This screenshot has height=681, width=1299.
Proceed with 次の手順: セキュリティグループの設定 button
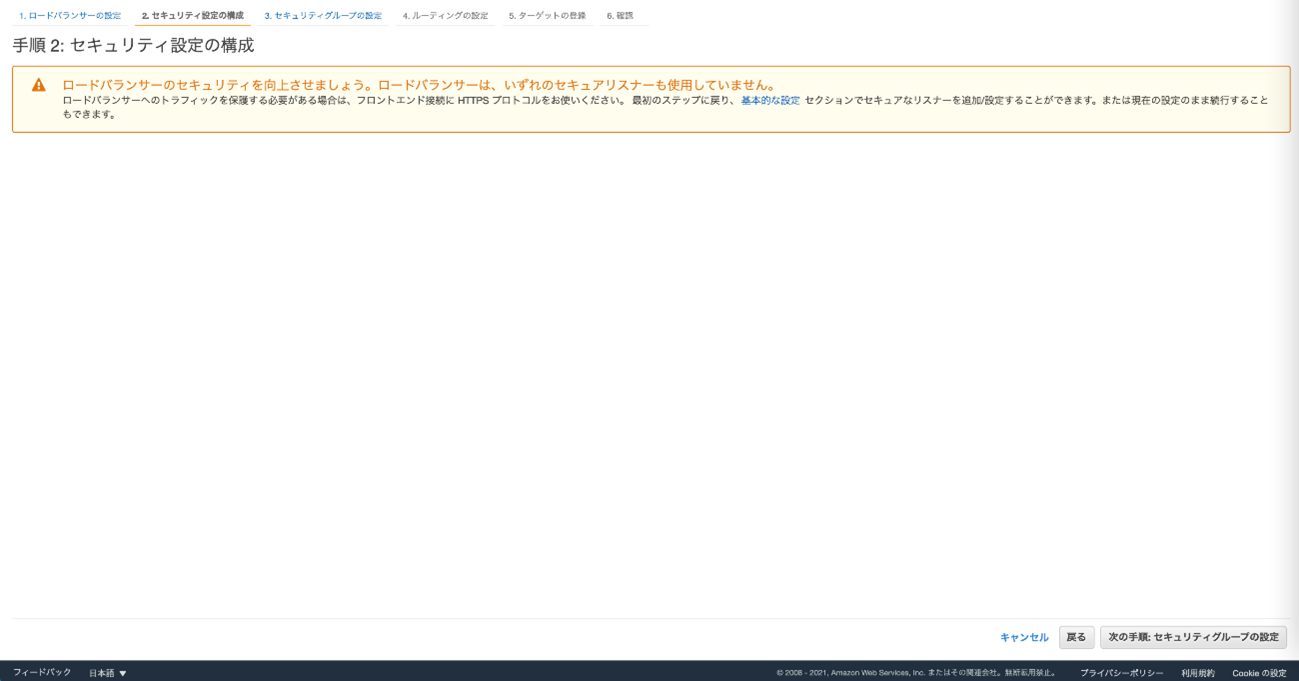point(1193,637)
